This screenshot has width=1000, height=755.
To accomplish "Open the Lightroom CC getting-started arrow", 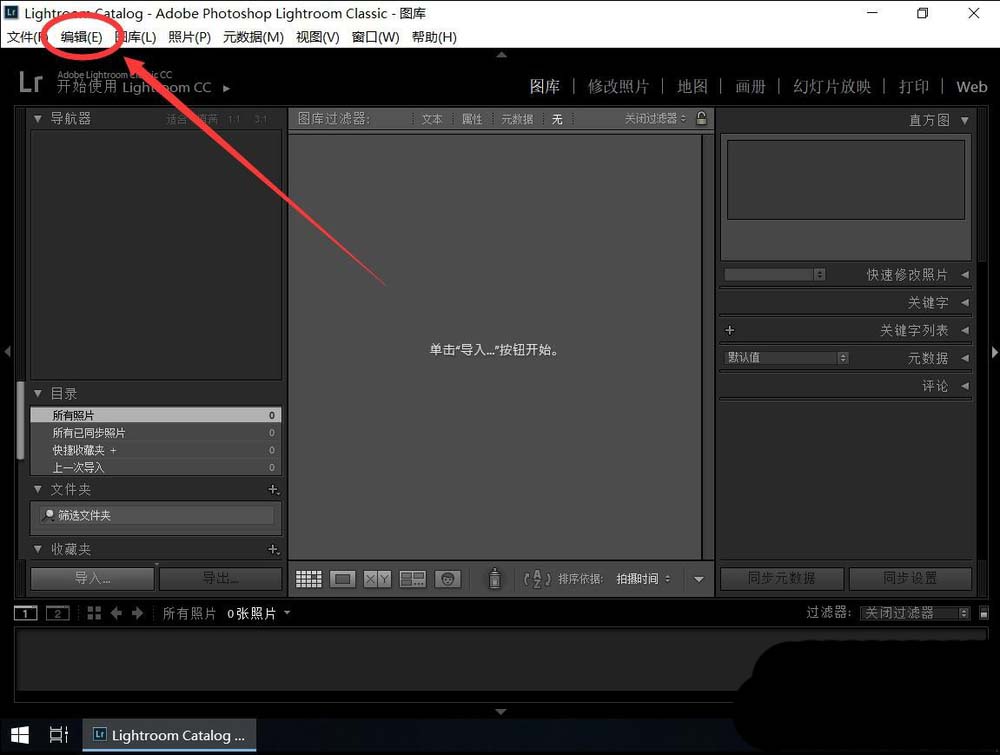I will (226, 89).
